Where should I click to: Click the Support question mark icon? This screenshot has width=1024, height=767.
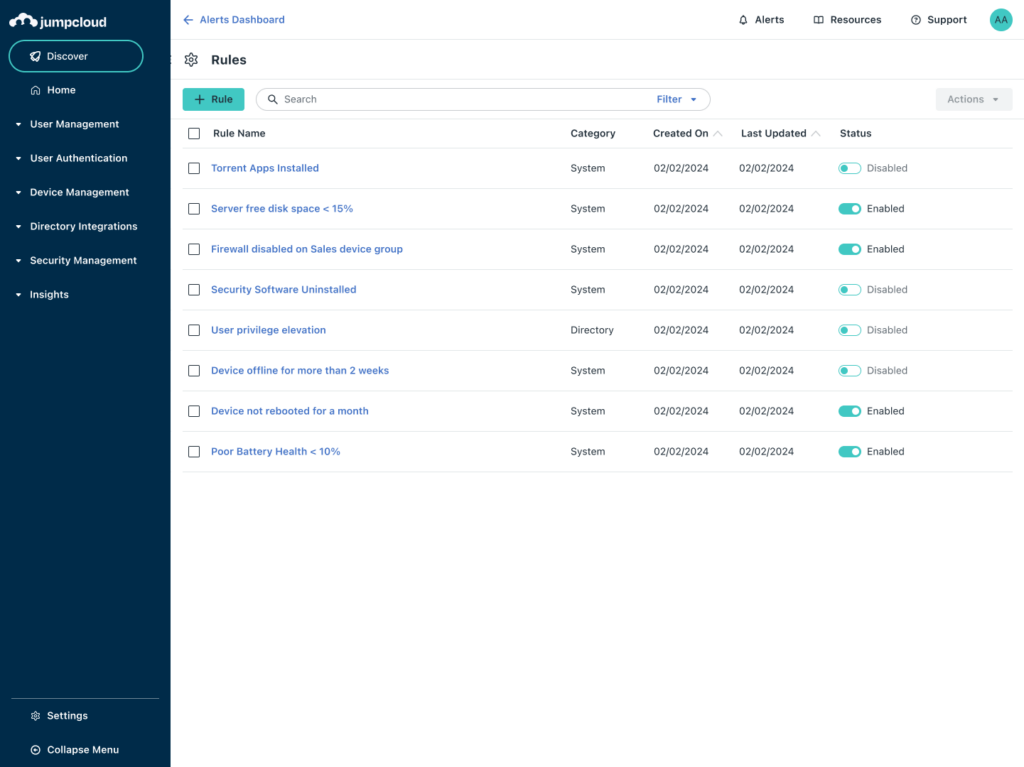[x=915, y=20]
